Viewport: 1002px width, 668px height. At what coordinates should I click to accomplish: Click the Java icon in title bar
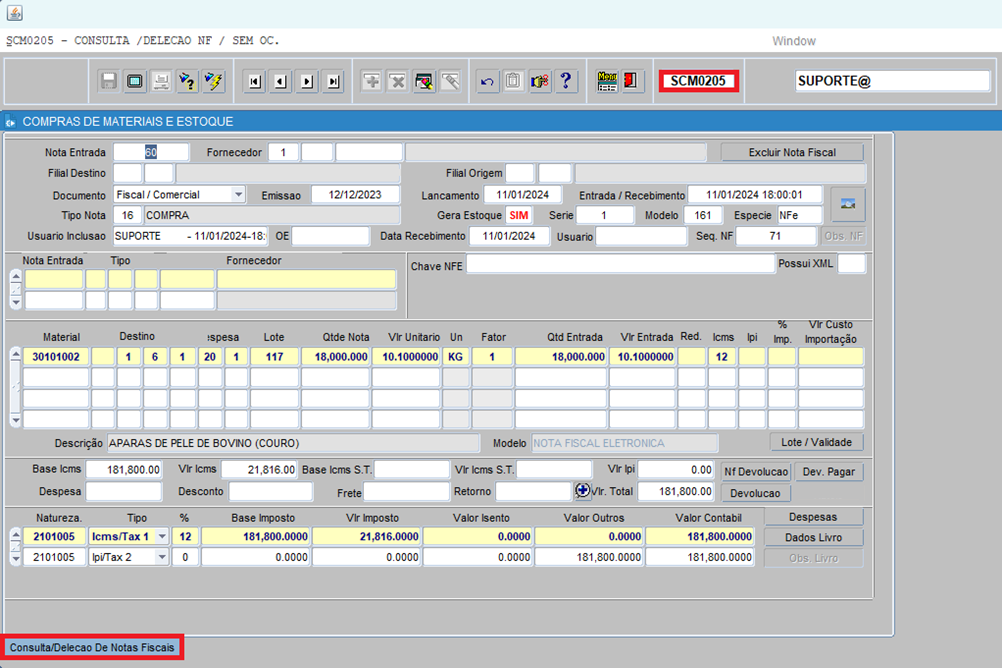click(x=15, y=12)
